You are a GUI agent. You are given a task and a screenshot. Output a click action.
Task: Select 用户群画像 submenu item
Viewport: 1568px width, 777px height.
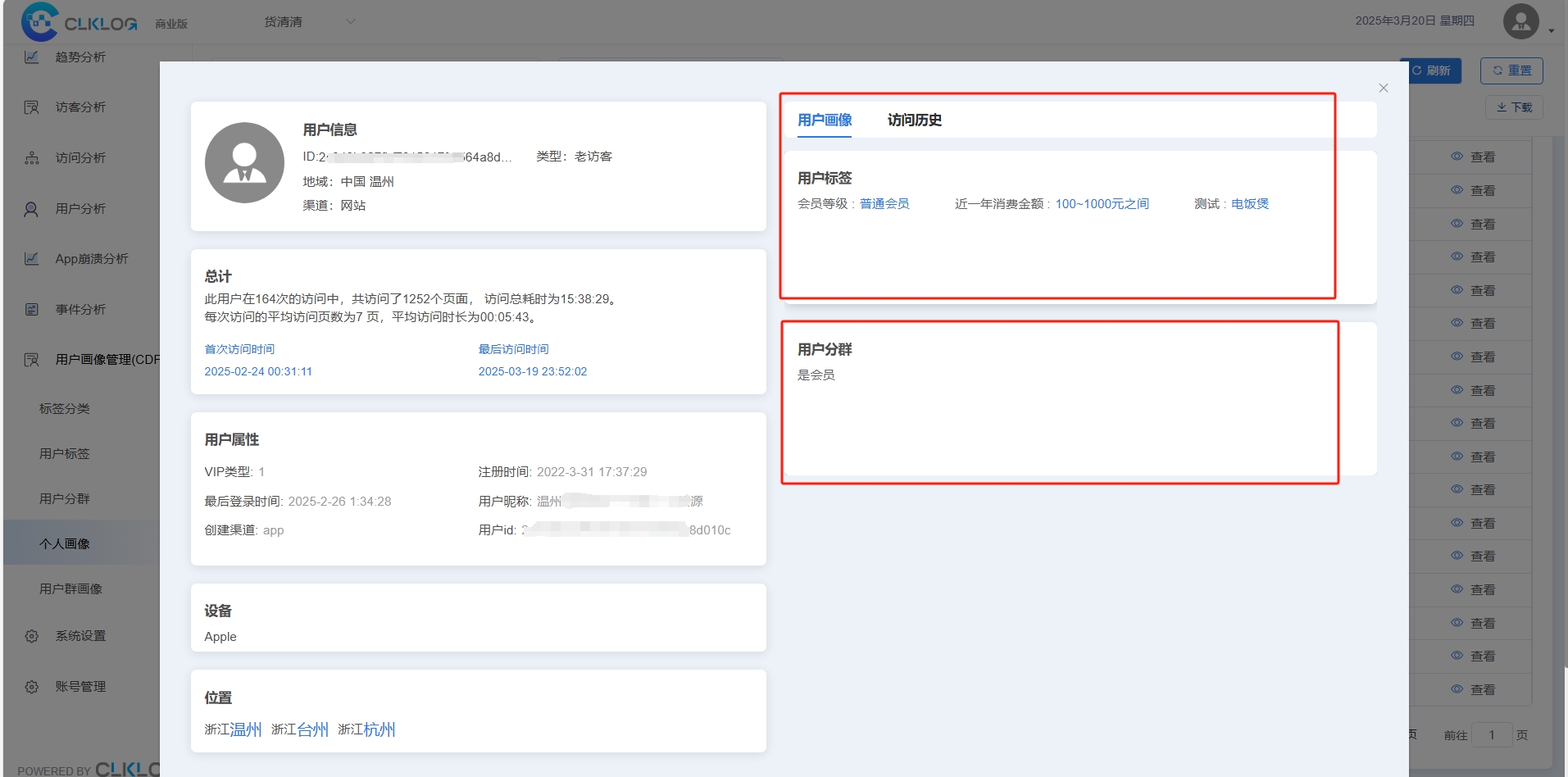pyautogui.click(x=70, y=588)
